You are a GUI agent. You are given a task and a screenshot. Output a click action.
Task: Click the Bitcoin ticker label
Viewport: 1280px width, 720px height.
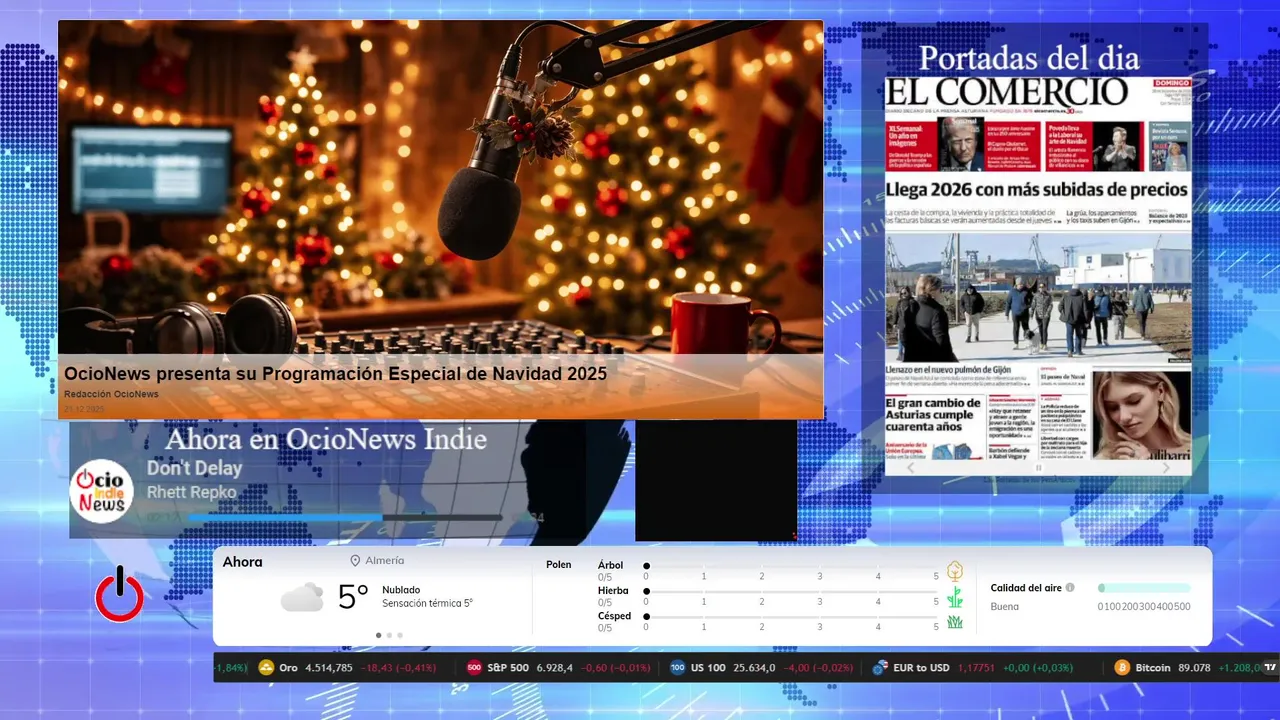point(1153,668)
